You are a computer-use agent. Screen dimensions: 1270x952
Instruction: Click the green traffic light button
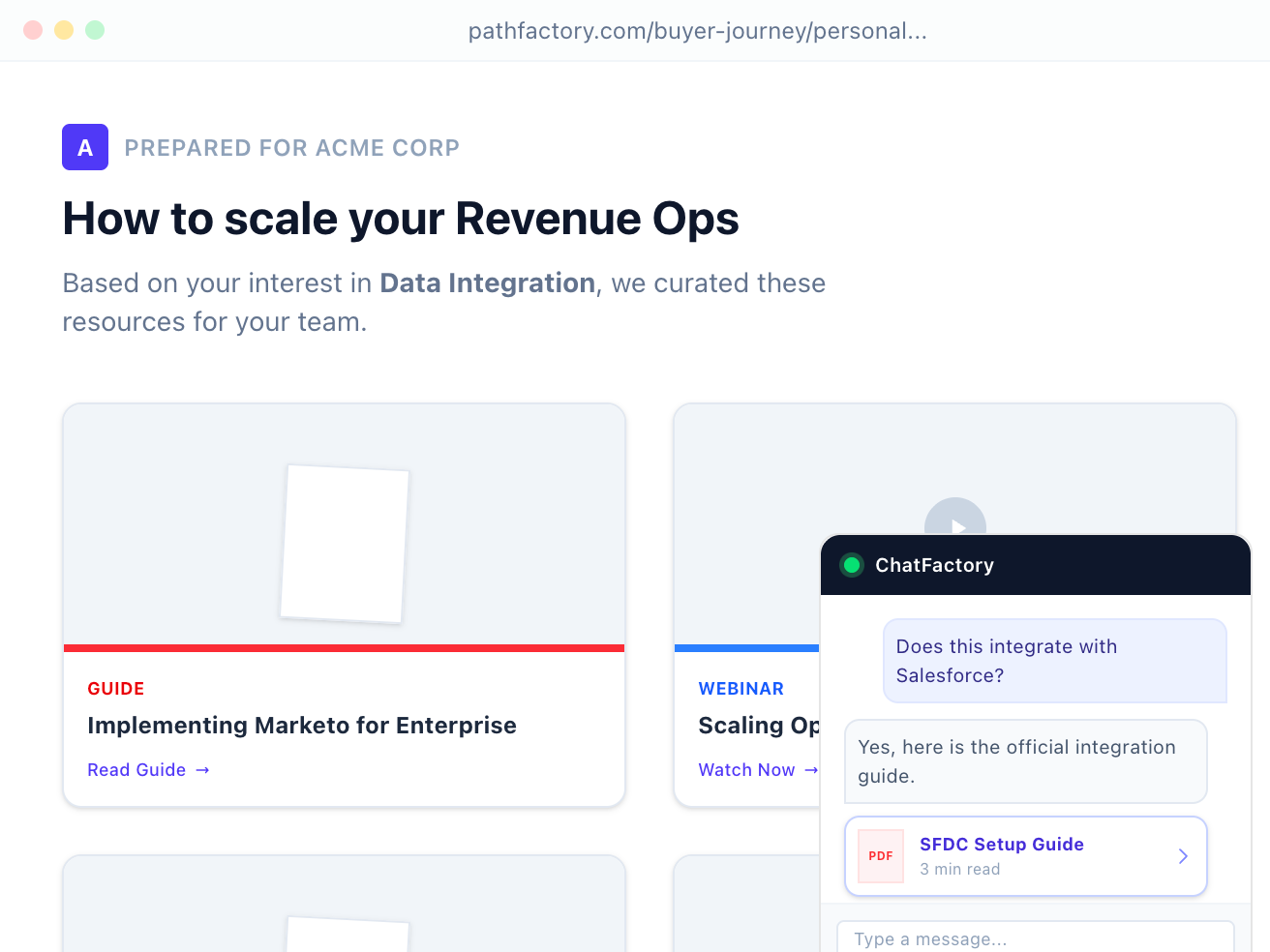tap(94, 30)
